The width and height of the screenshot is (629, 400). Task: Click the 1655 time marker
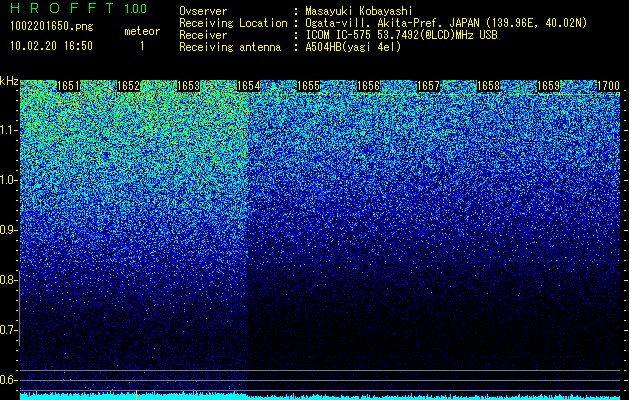tap(308, 86)
